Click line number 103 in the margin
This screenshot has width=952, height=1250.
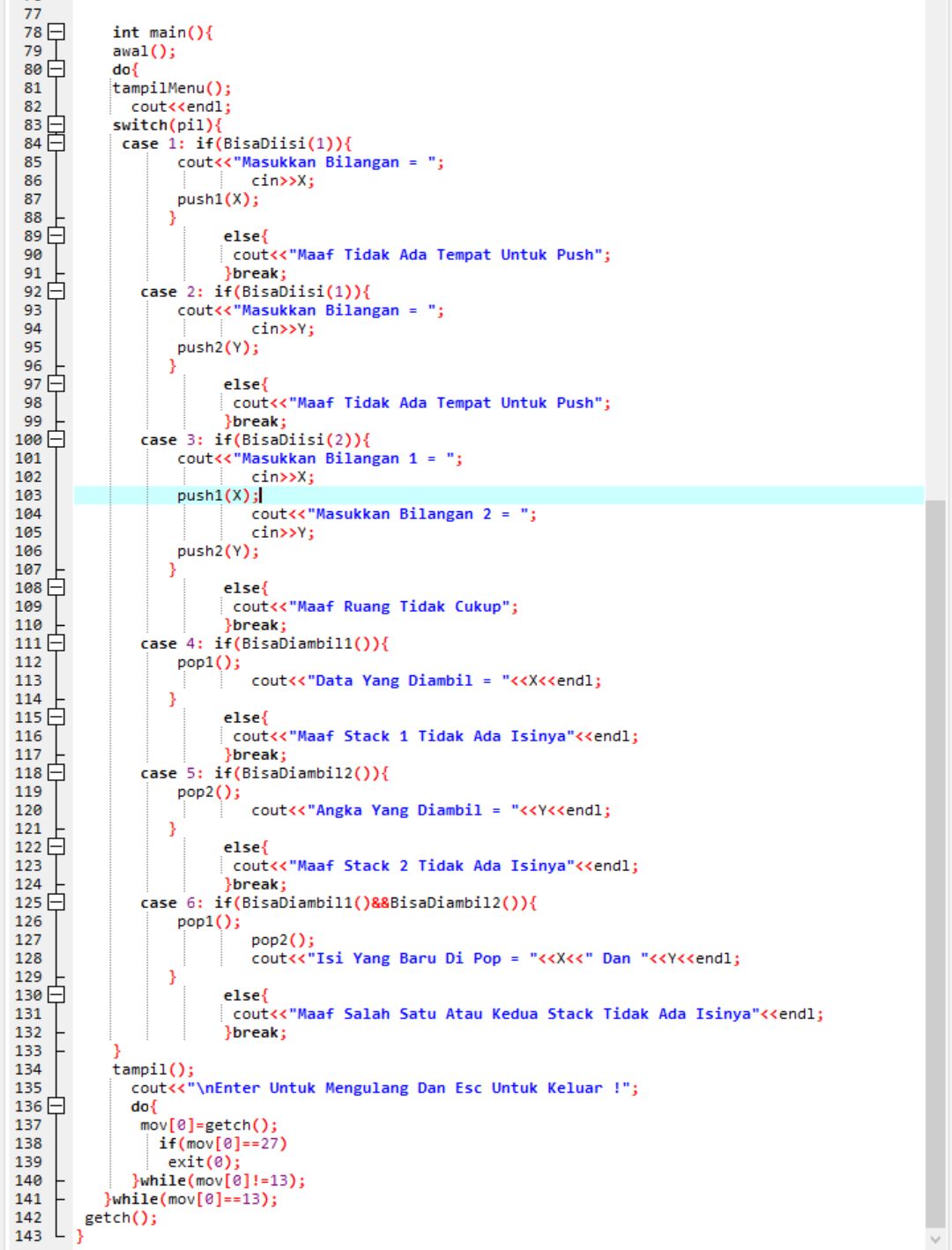point(28,495)
